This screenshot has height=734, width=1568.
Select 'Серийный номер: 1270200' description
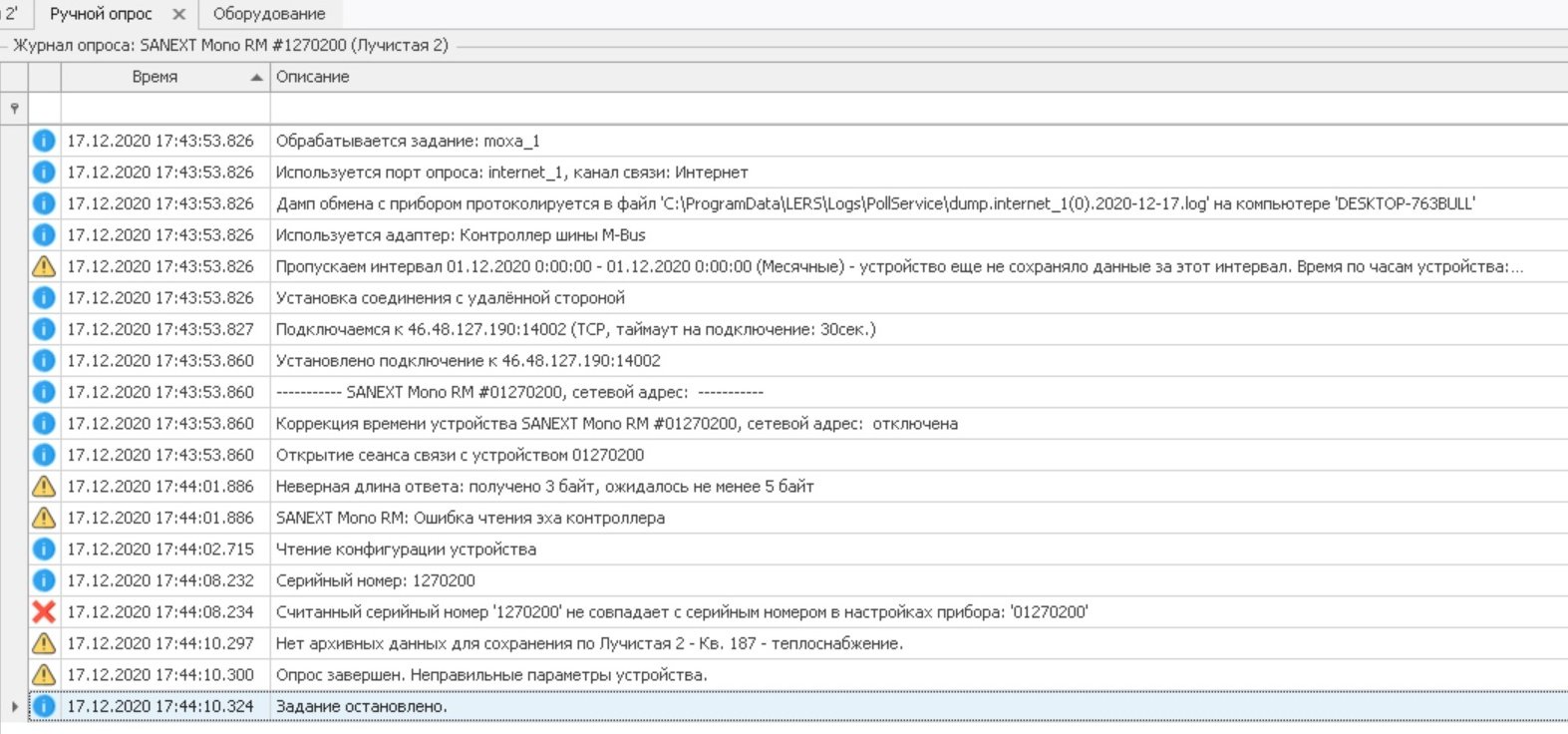click(x=376, y=580)
